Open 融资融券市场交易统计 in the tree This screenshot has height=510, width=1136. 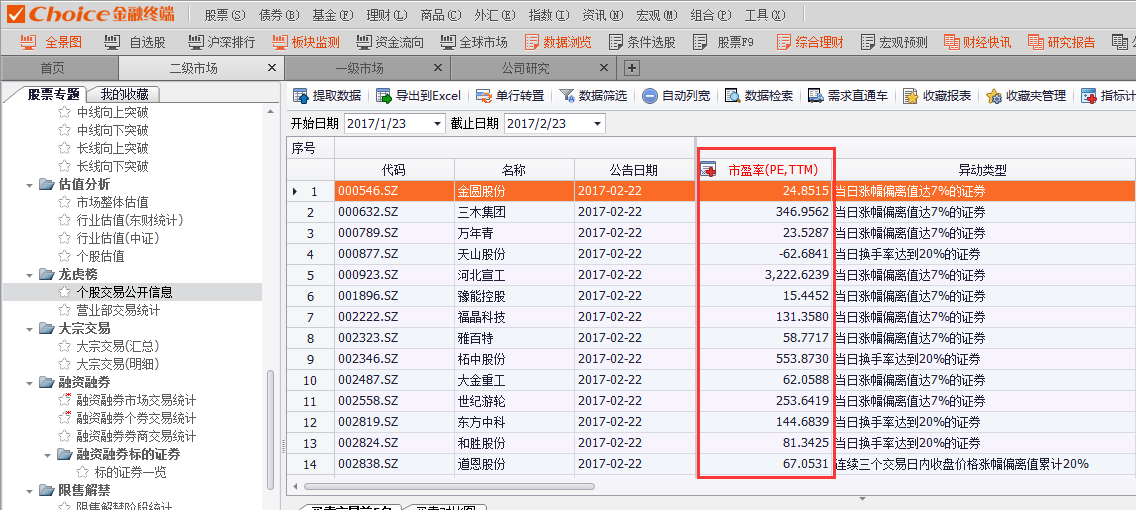tap(136, 401)
